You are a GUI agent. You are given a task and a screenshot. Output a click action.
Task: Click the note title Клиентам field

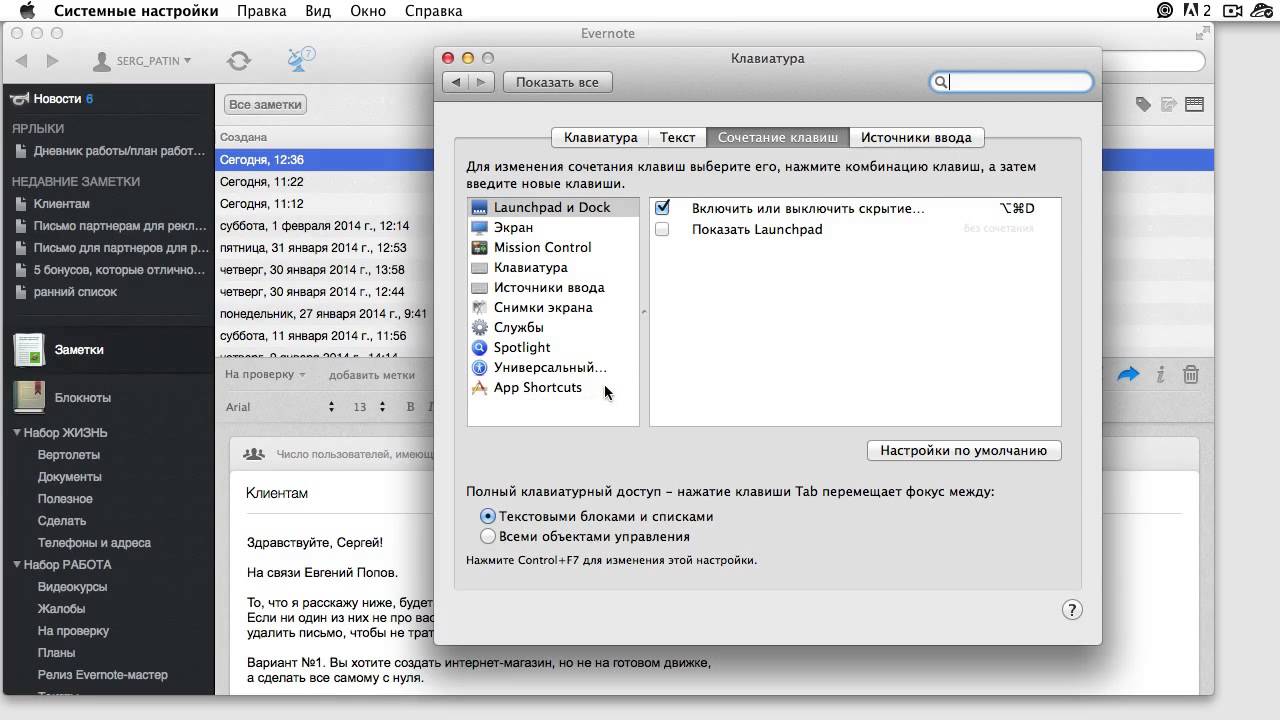click(x=277, y=493)
